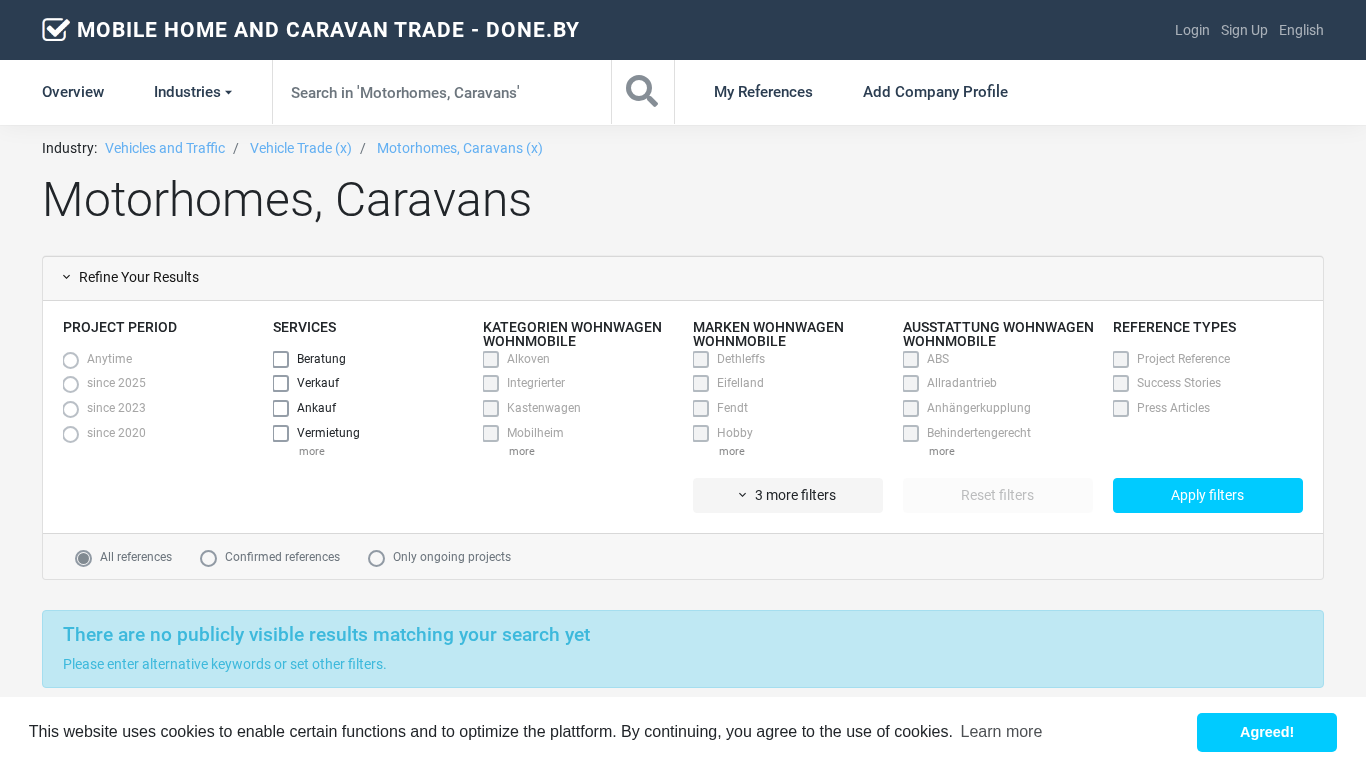Image resolution: width=1366 pixels, height=768 pixels.
Task: Choose the since 2023 project period
Action: (x=71, y=409)
